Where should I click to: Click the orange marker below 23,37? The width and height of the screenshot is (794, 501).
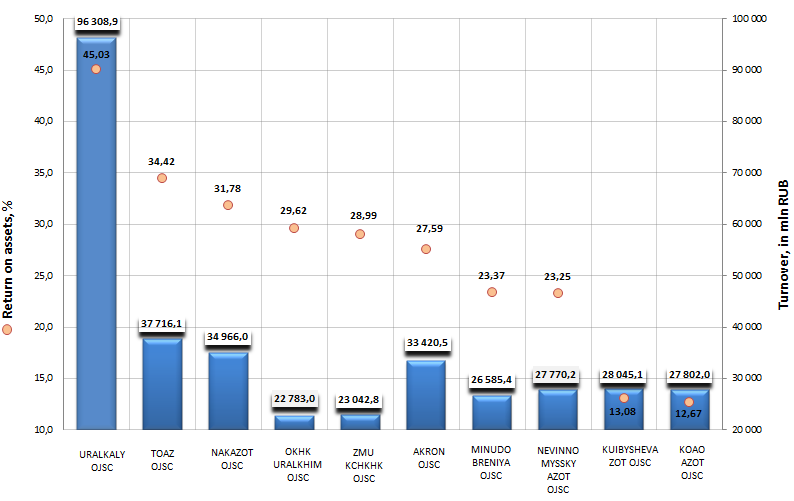[x=492, y=292]
